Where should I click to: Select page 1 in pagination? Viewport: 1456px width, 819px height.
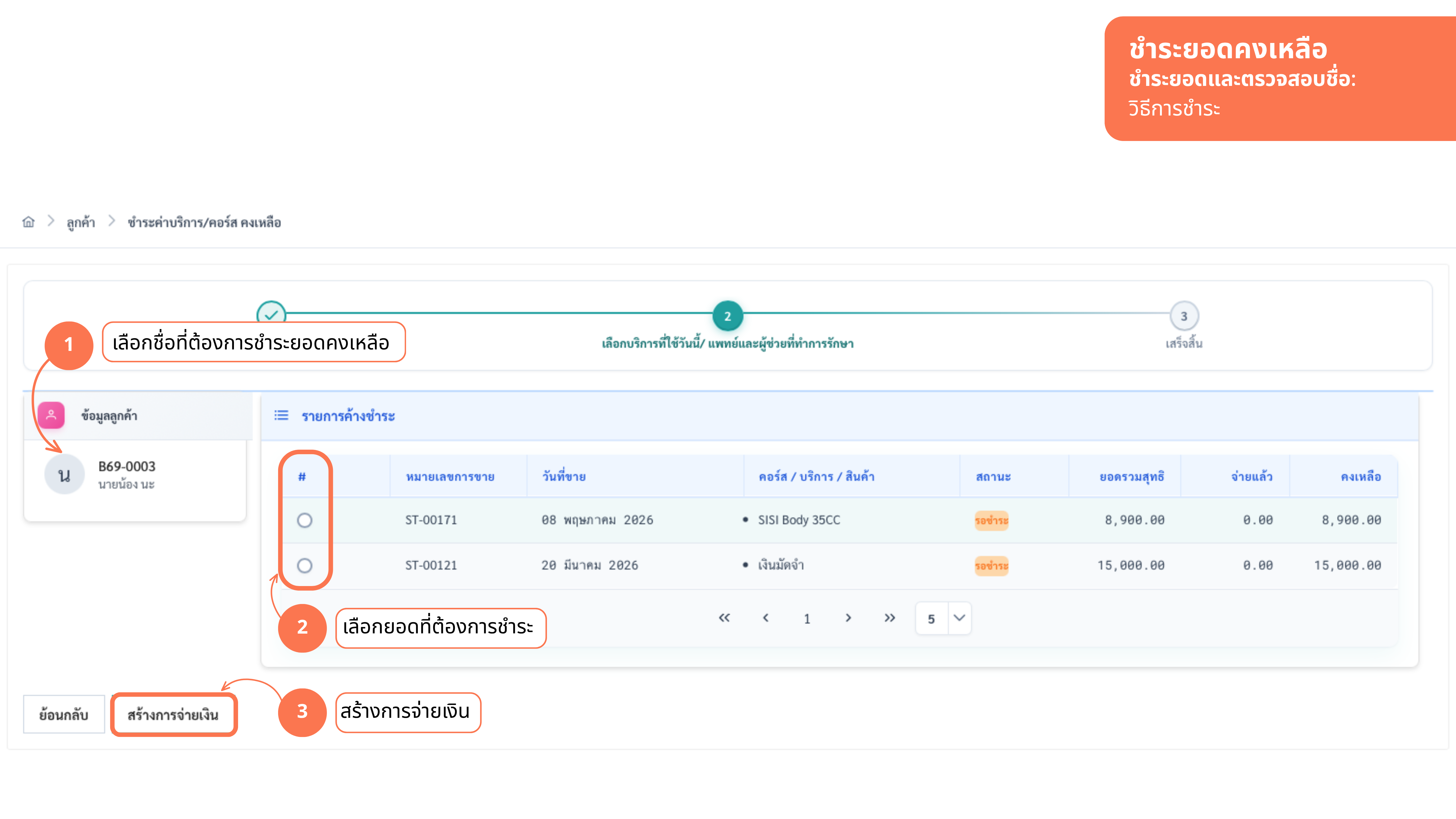coord(807,619)
